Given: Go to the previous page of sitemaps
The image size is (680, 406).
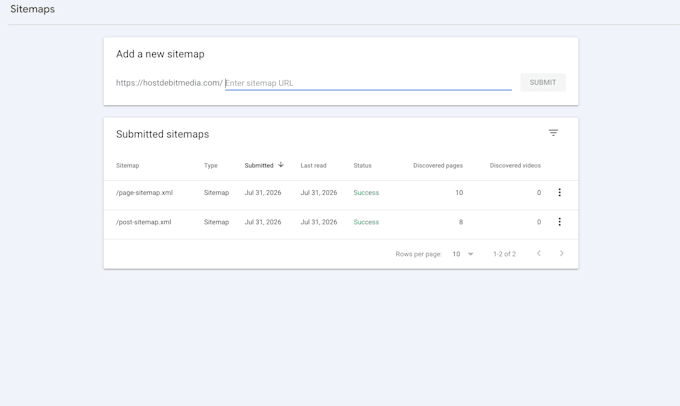Looking at the screenshot, I should (x=539, y=253).
